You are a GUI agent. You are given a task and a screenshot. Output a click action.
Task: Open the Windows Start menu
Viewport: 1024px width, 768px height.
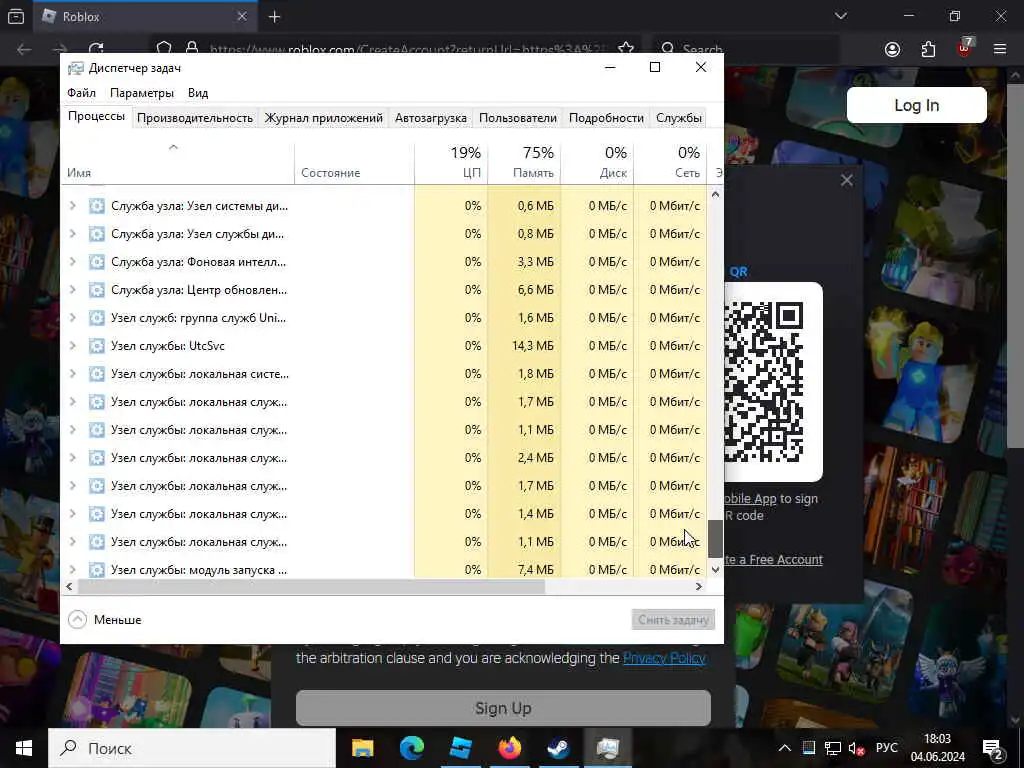[x=24, y=748]
